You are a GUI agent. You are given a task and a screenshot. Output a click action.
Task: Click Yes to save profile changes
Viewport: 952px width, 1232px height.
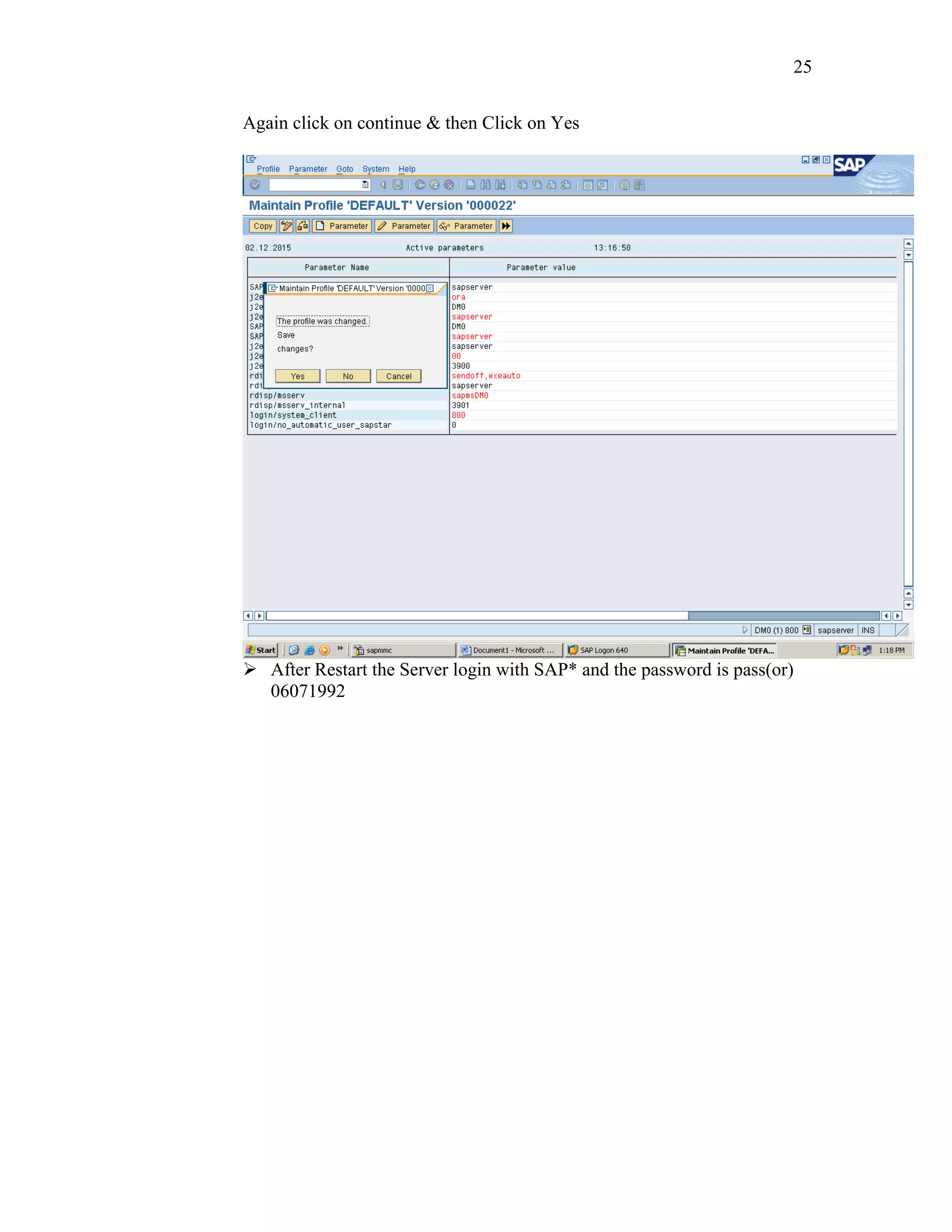click(298, 376)
